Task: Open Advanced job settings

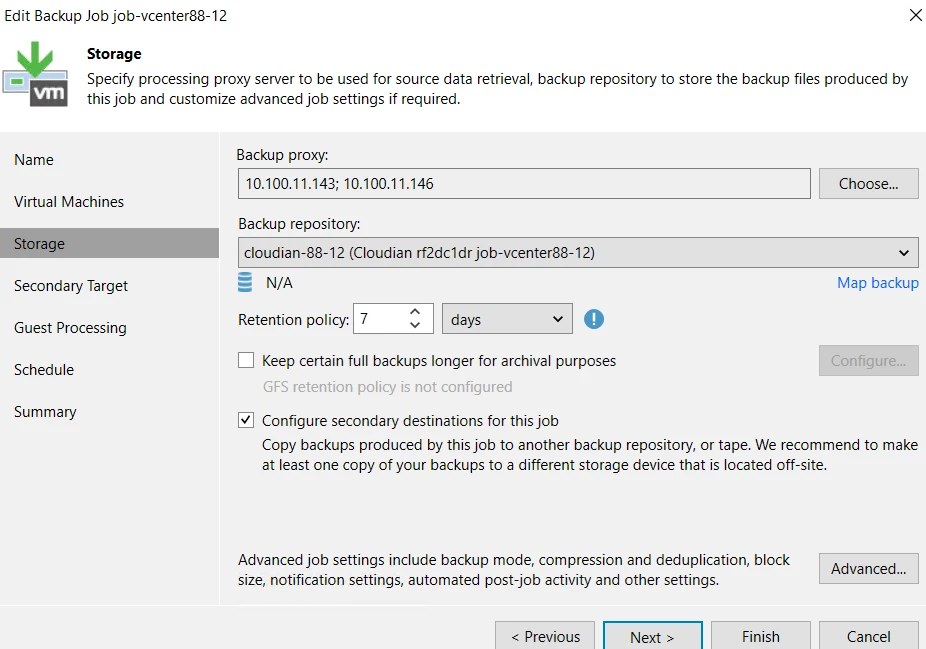Action: coord(868,569)
